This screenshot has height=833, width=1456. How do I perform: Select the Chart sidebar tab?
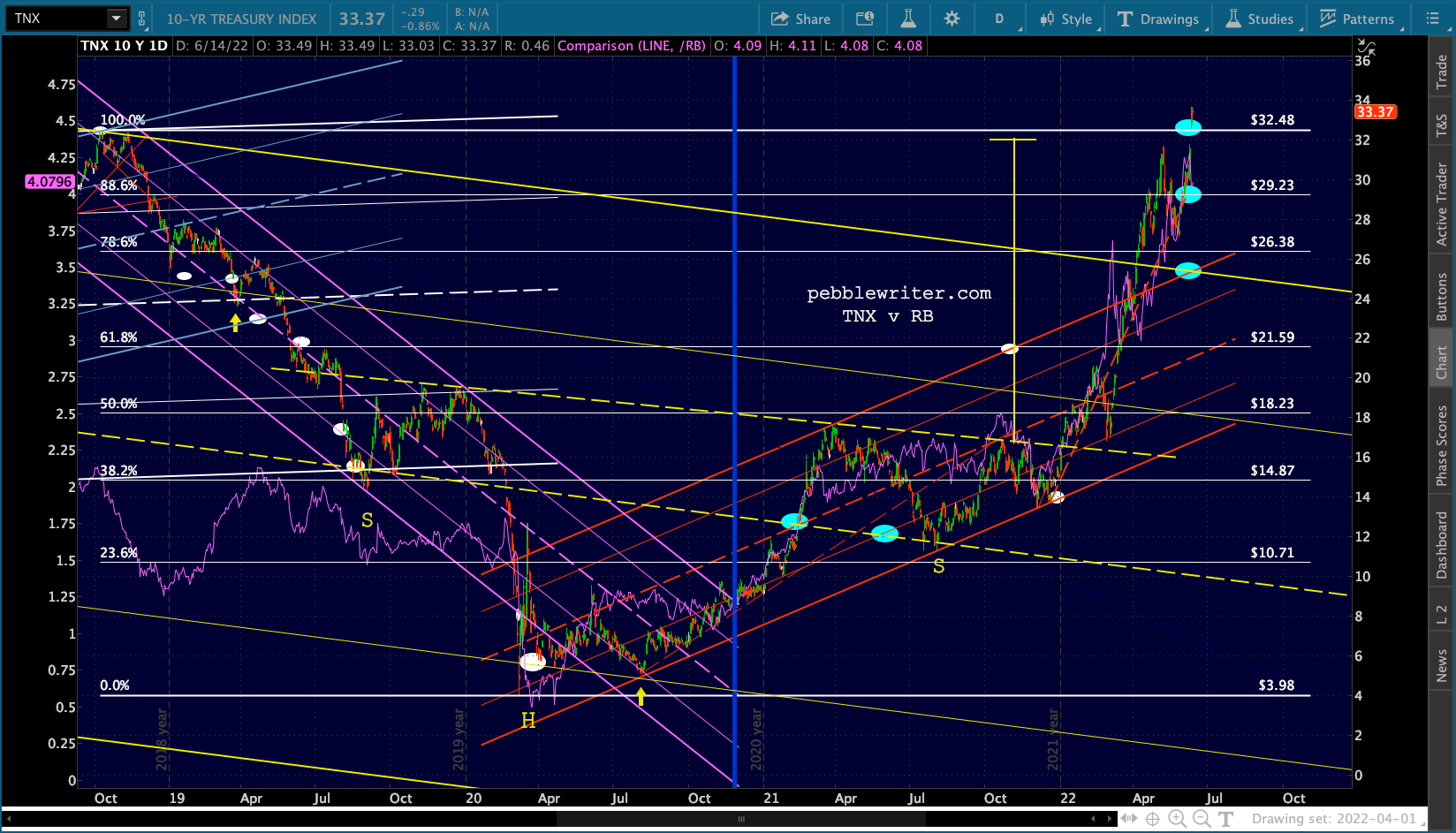(x=1442, y=362)
